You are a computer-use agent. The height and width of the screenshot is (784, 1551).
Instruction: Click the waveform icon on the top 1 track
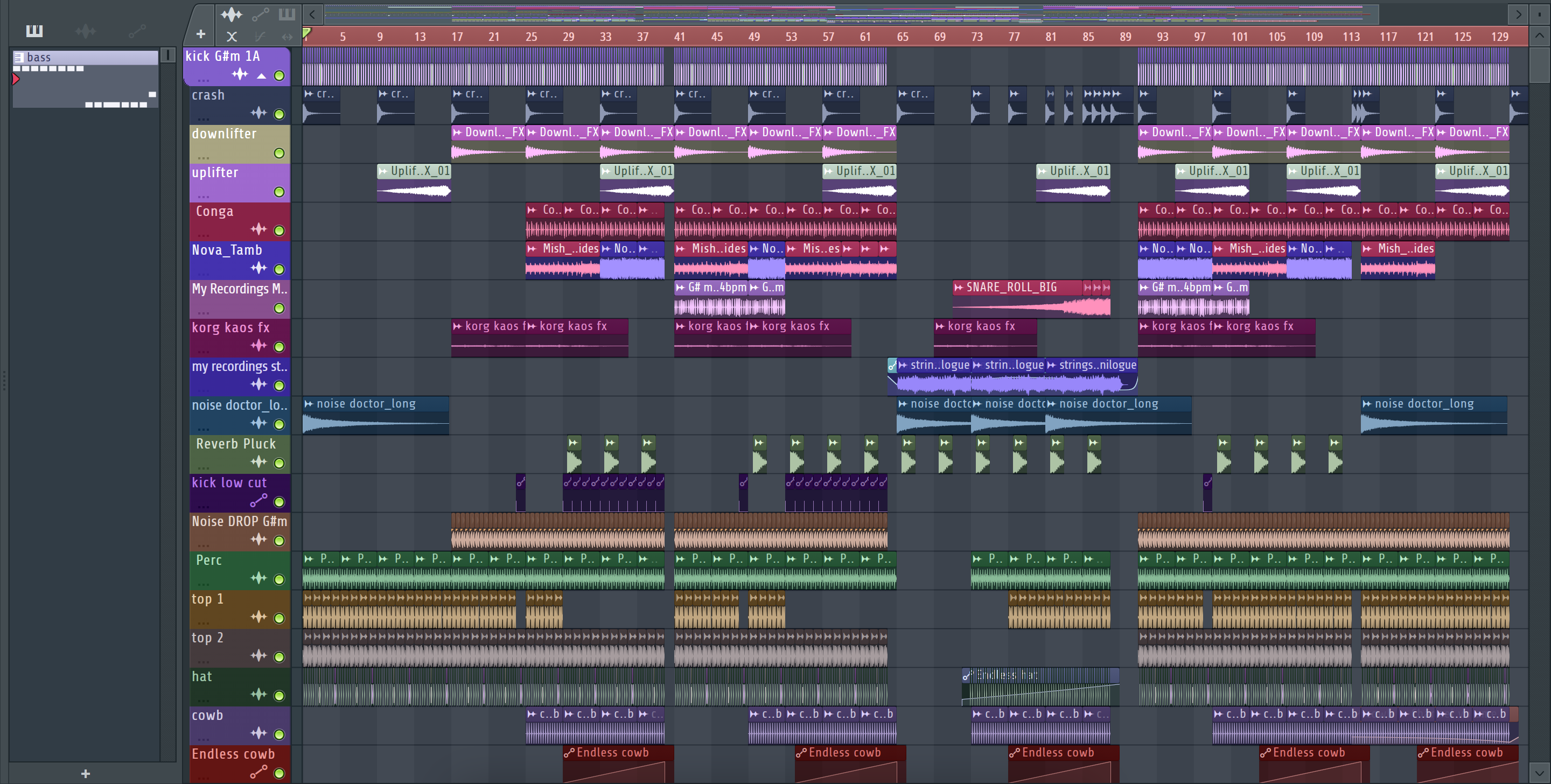[x=259, y=617]
